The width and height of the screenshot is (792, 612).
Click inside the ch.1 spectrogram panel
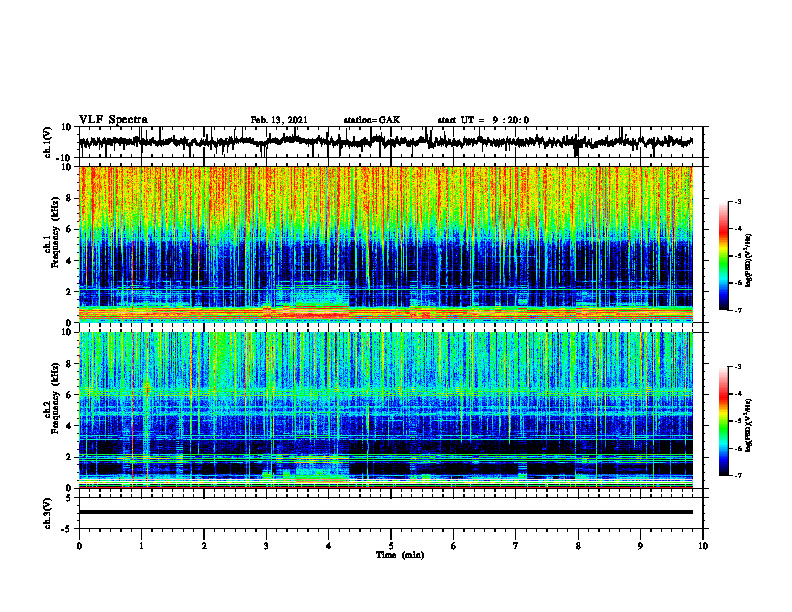click(385, 244)
